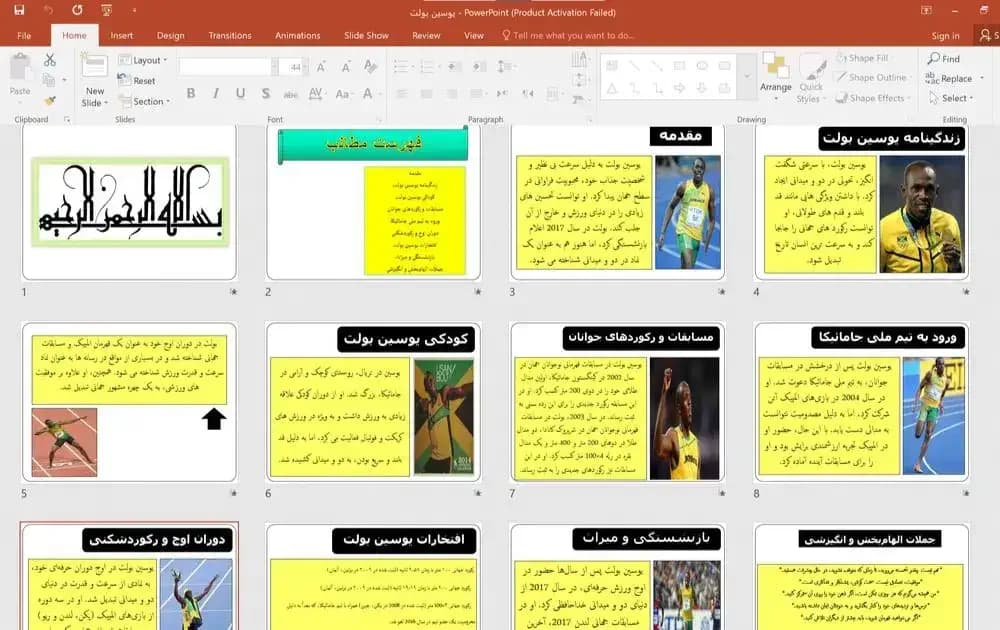Click the Format Painter brush icon
1000x630 pixels.
point(50,101)
